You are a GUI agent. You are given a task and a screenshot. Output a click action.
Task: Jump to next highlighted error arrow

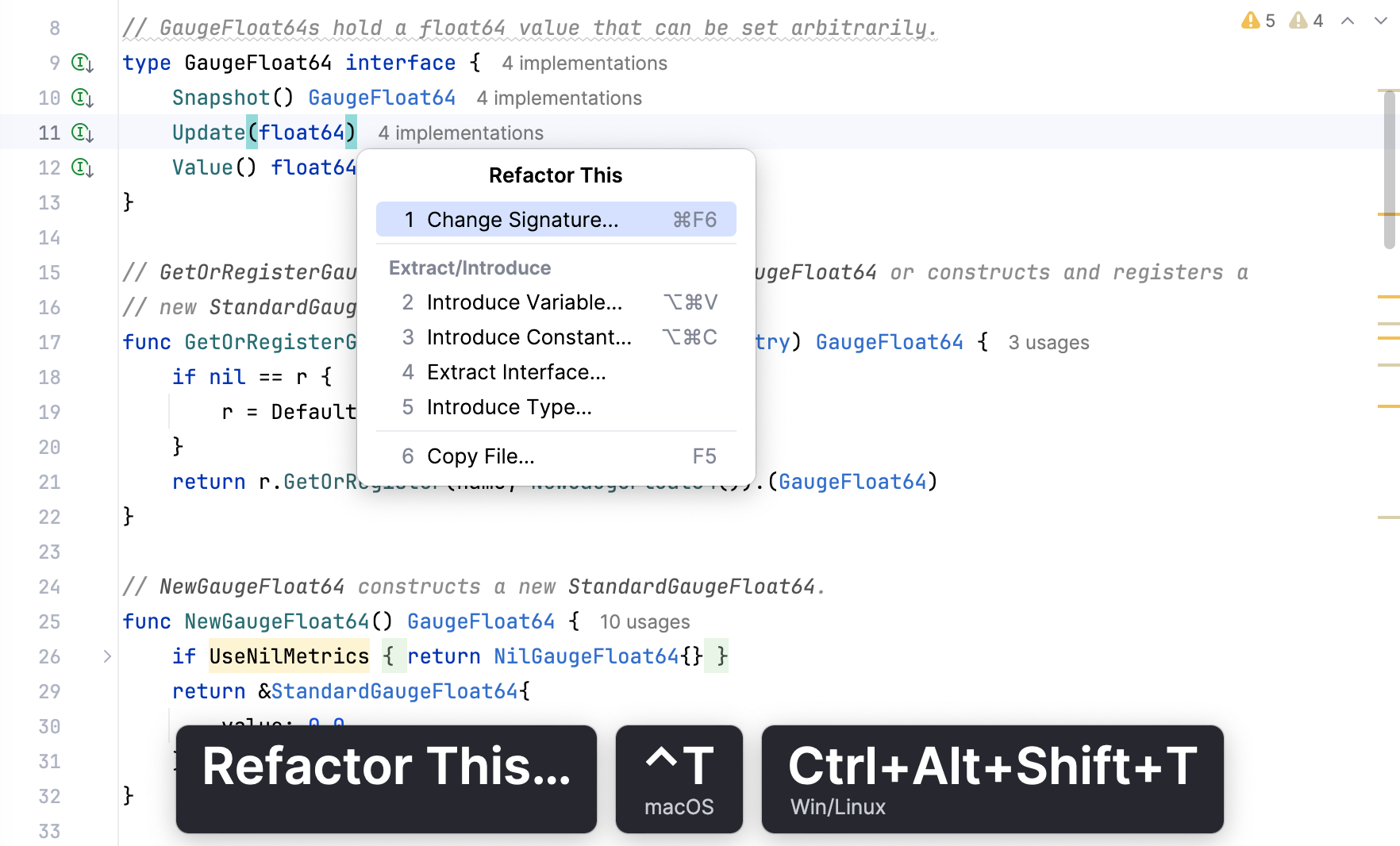(x=1381, y=21)
